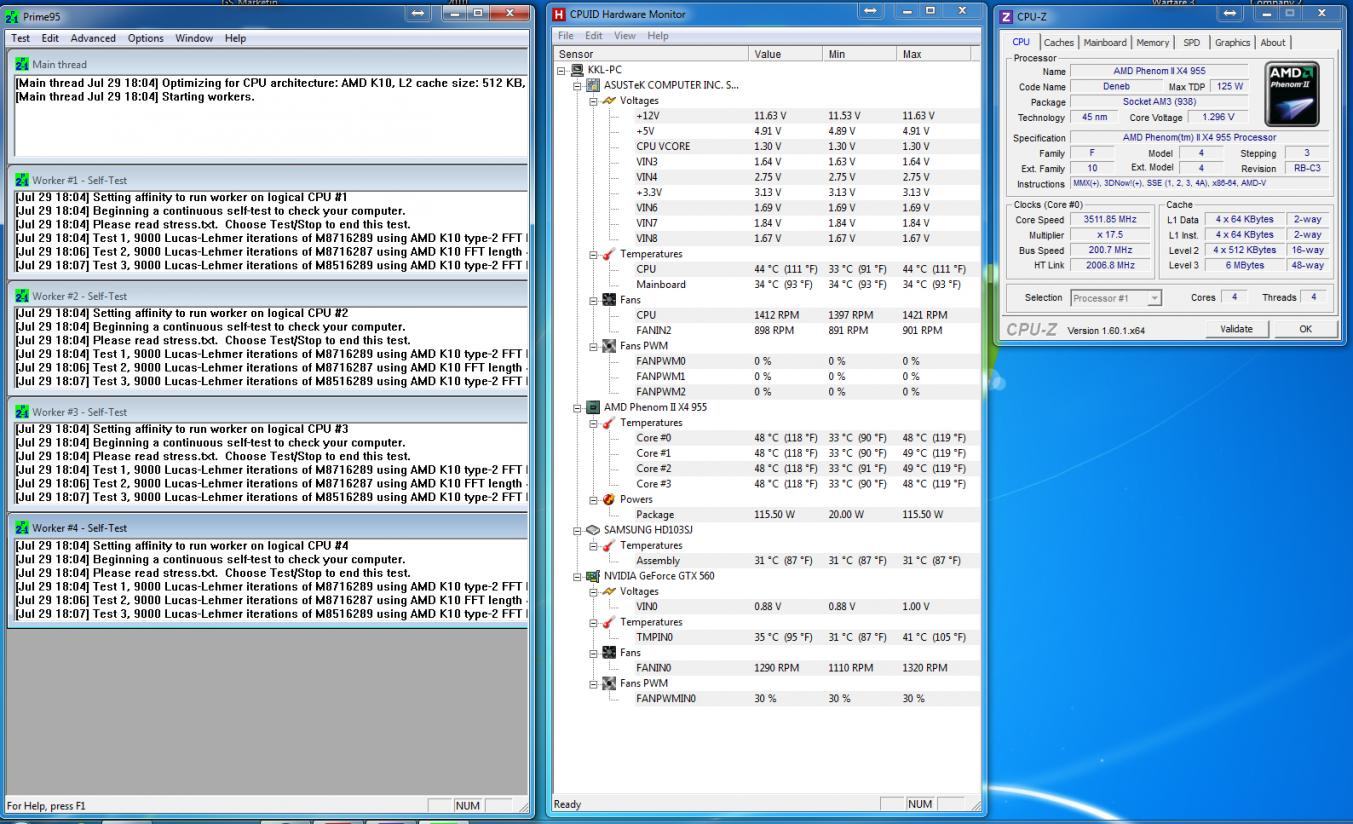Viewport: 1353px width, 824px height.
Task: Collapse the AMD Phenom II X4 955 node
Action: [x=578, y=407]
